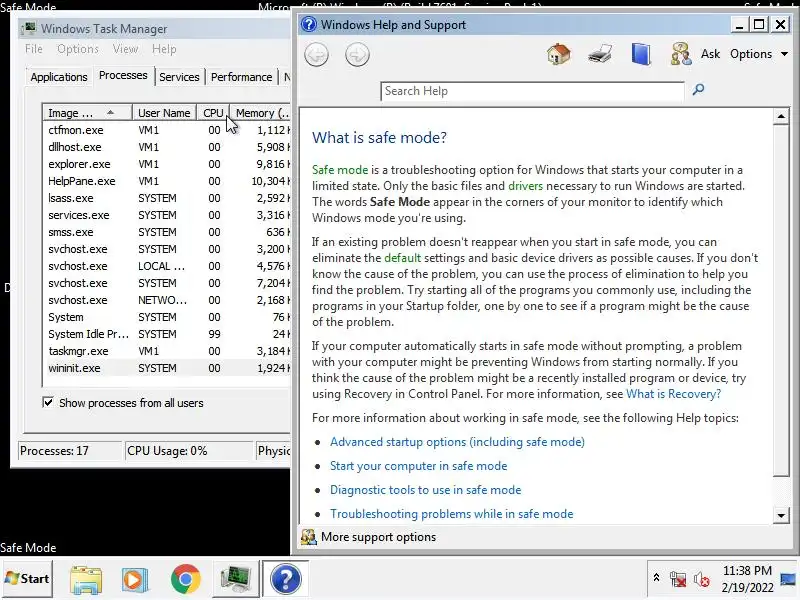Screen dimensions: 800x600
Task: Select the System Idle Process row
Action: 168,334
